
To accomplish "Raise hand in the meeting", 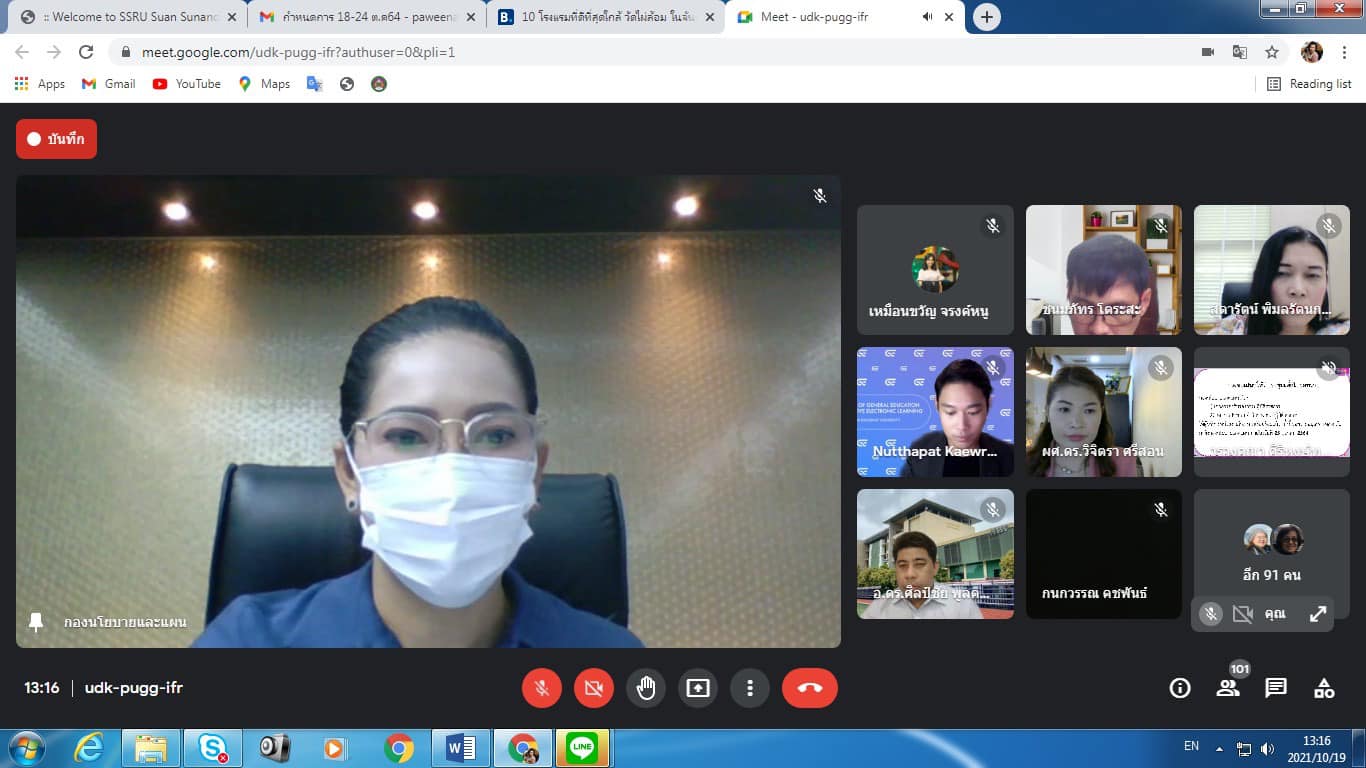I will coord(646,688).
